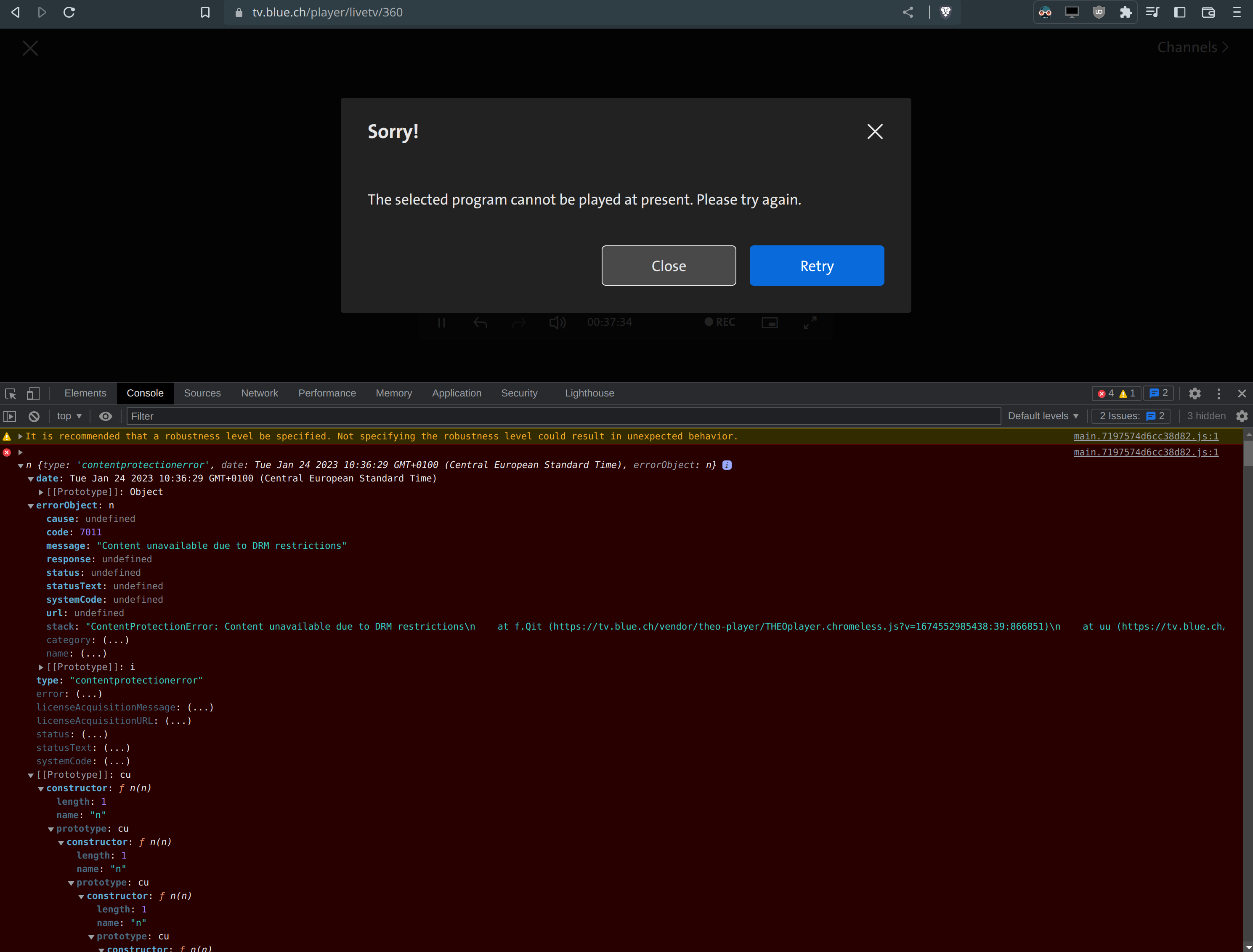Open DevTools settings gear icon
This screenshot has width=1253, height=952.
pyautogui.click(x=1195, y=393)
